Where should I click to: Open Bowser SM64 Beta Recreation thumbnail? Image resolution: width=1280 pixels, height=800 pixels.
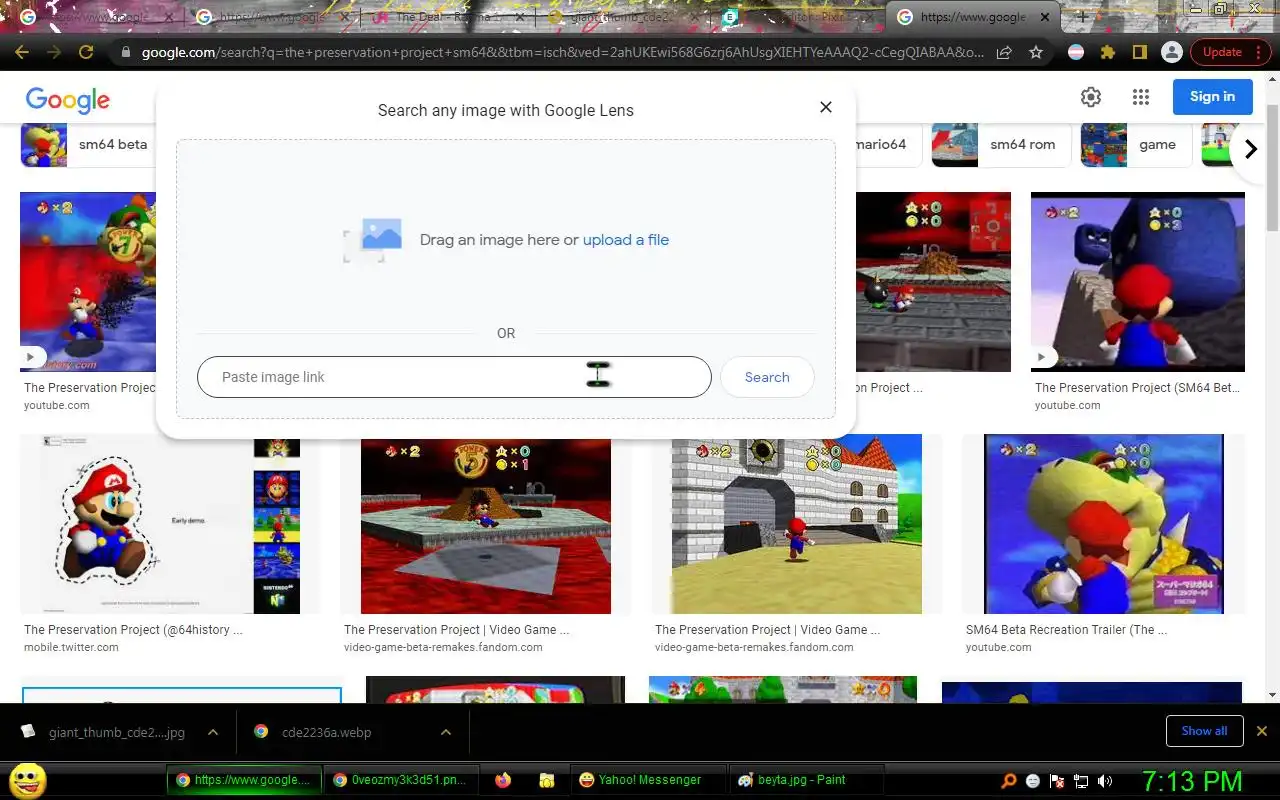pyautogui.click(x=1104, y=524)
